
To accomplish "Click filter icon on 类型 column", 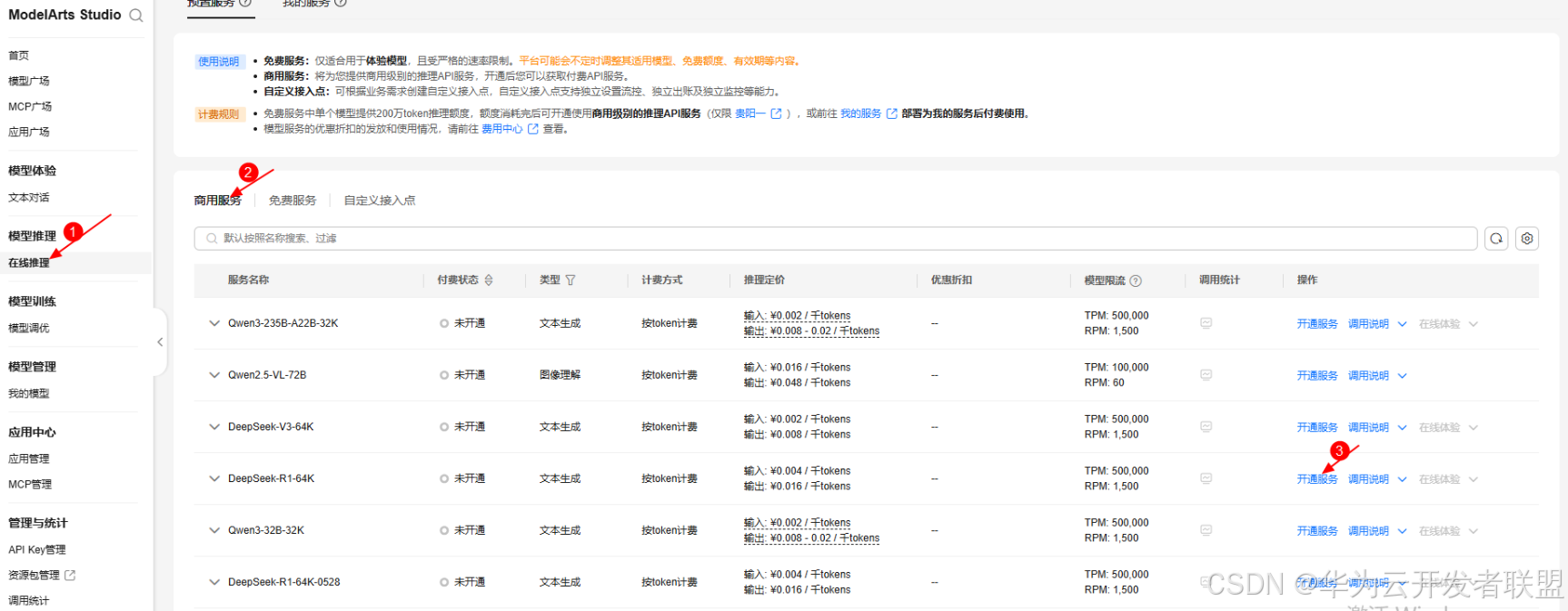I will 571,281.
